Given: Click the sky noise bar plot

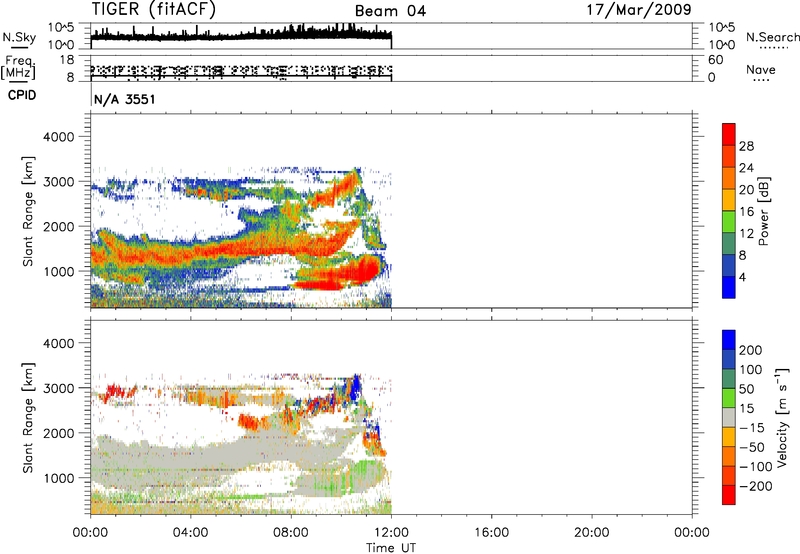Looking at the screenshot, I should point(391,36).
